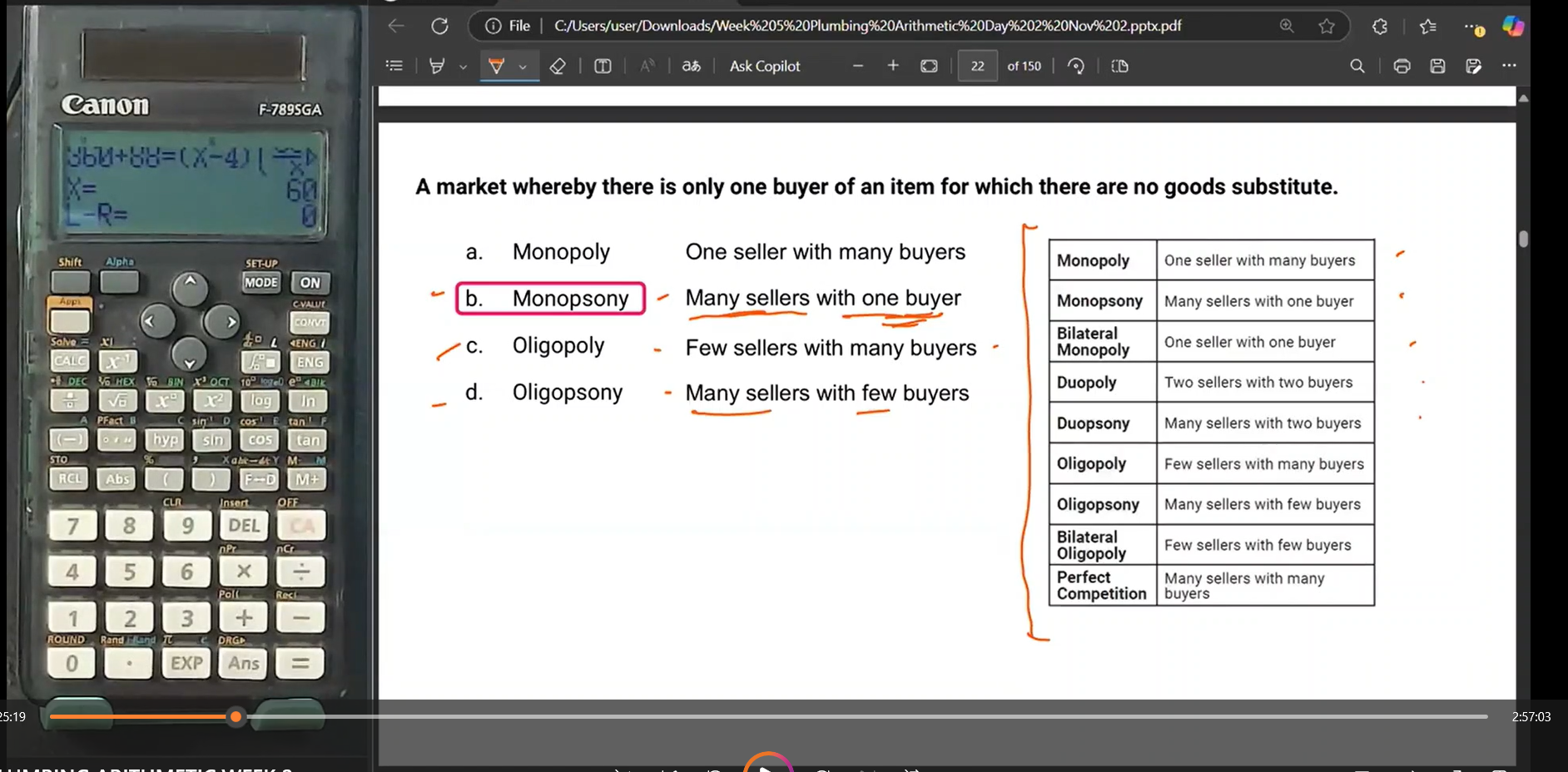Viewport: 1568px width, 772px height.
Task: Click the calculator right arrow key
Action: [x=223, y=321]
